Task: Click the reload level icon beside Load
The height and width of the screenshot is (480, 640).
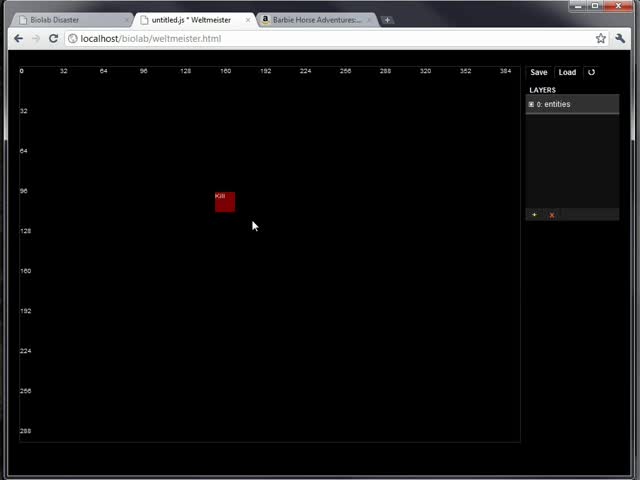Action: click(x=591, y=72)
